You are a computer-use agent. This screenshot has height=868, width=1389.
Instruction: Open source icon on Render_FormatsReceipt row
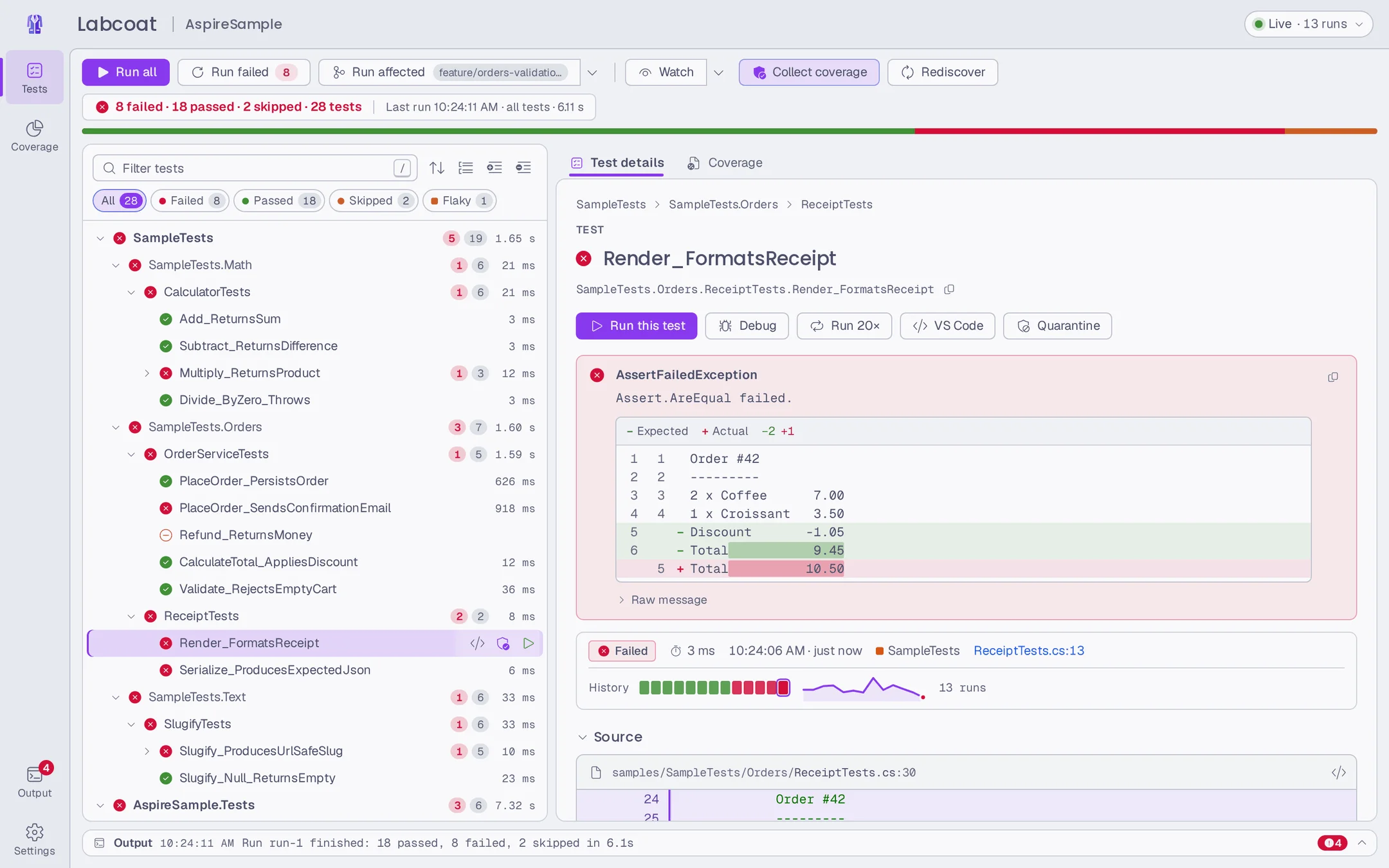477,643
